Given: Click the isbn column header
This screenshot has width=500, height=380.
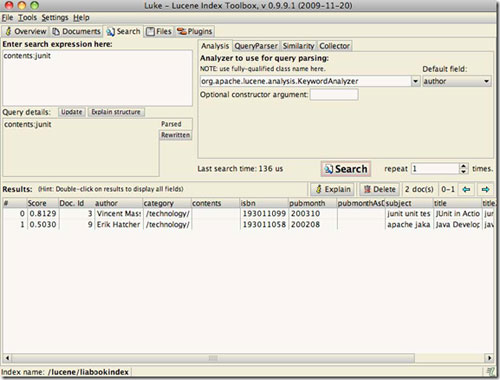Looking at the screenshot, I should (264, 203).
